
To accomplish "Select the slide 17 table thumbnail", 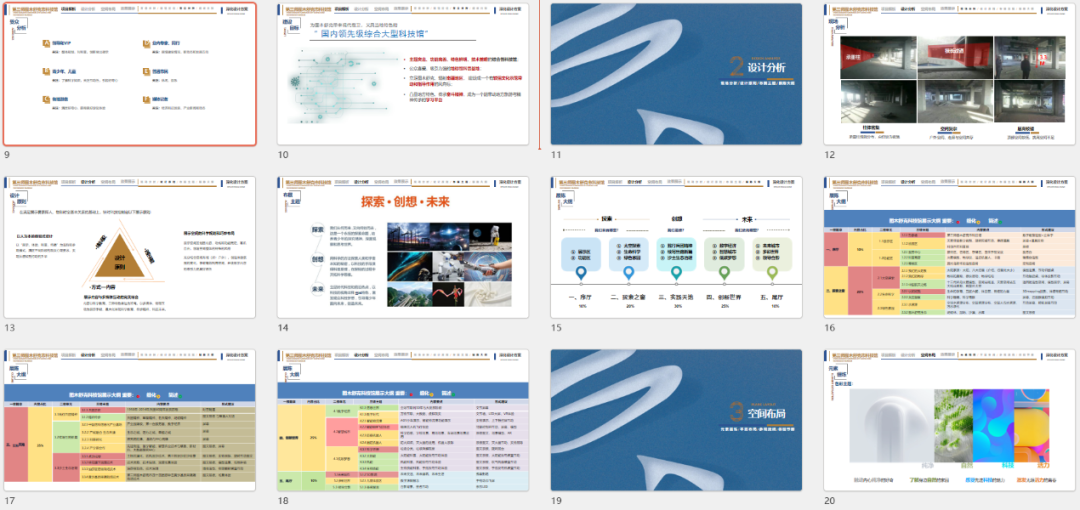I will pos(129,420).
